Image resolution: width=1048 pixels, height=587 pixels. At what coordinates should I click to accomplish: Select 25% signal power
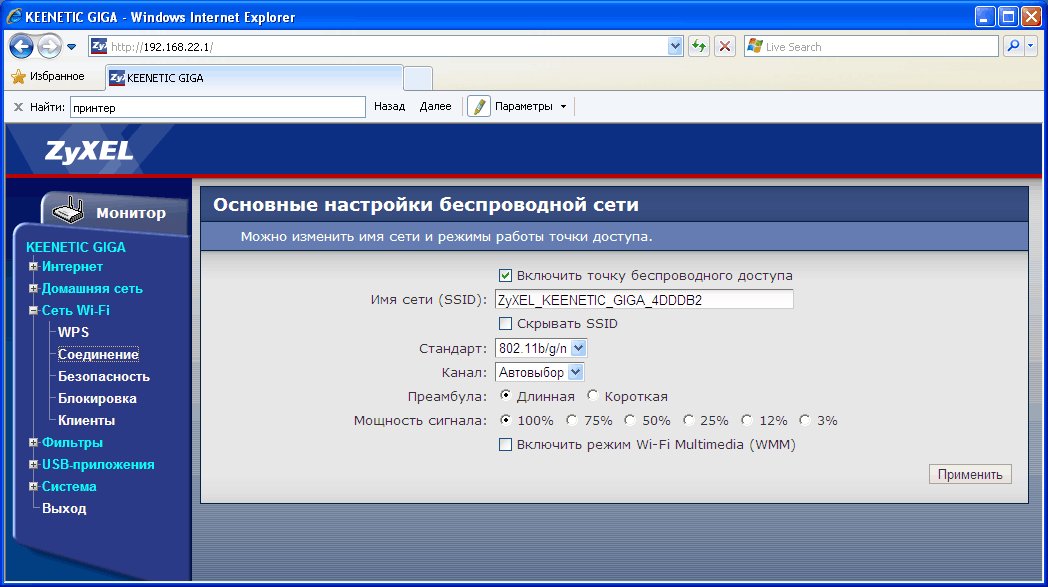(688, 420)
